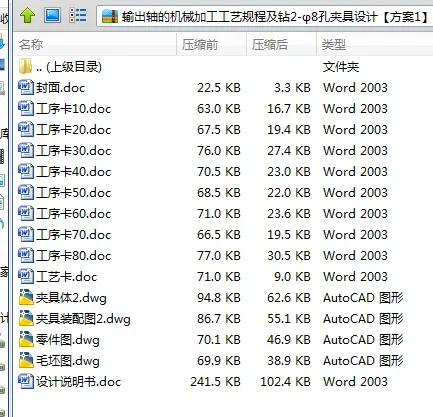Click file name 零件图.dwg
The image size is (433, 417).
point(68,340)
